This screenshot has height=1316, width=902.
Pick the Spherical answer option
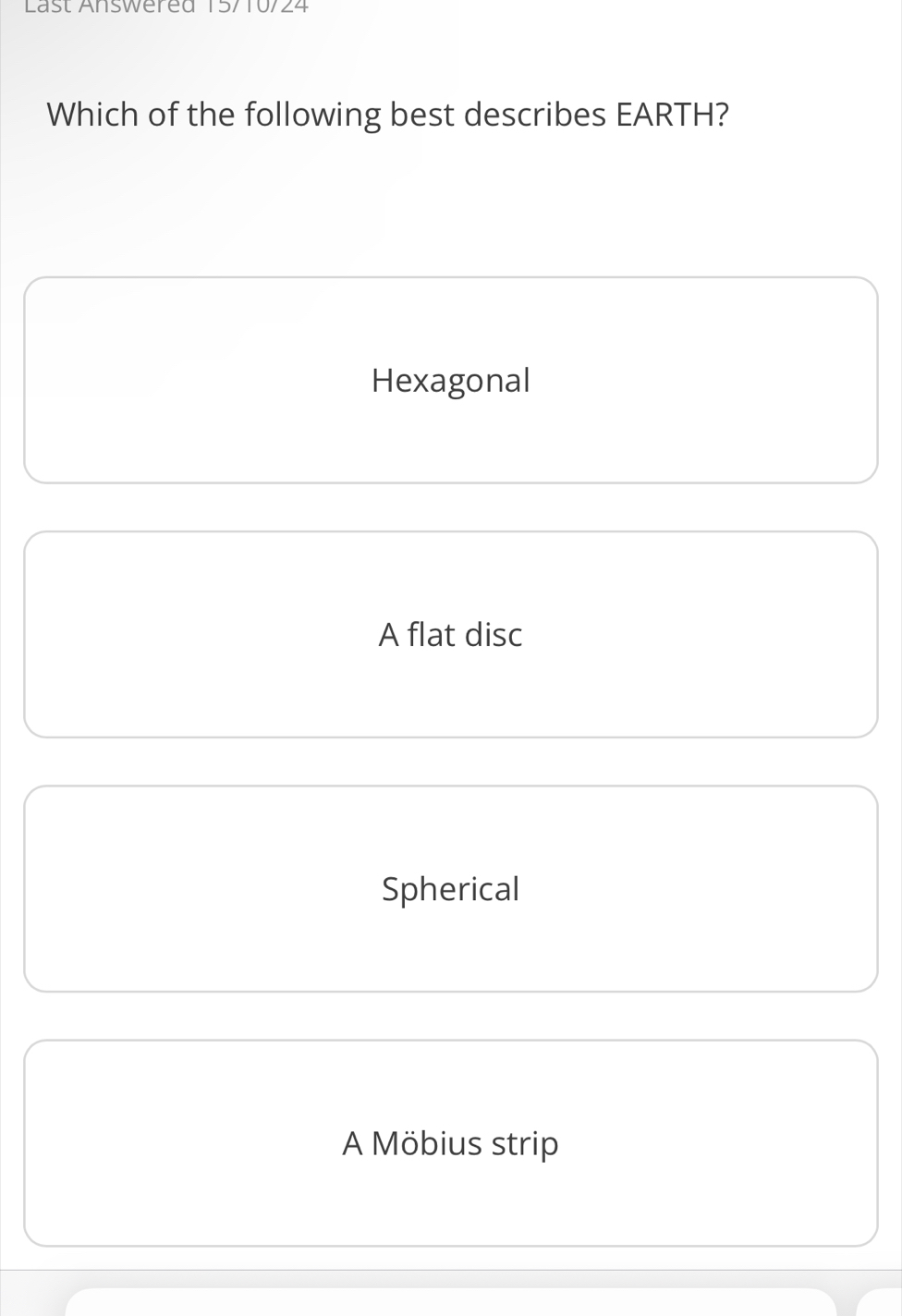pos(450,889)
